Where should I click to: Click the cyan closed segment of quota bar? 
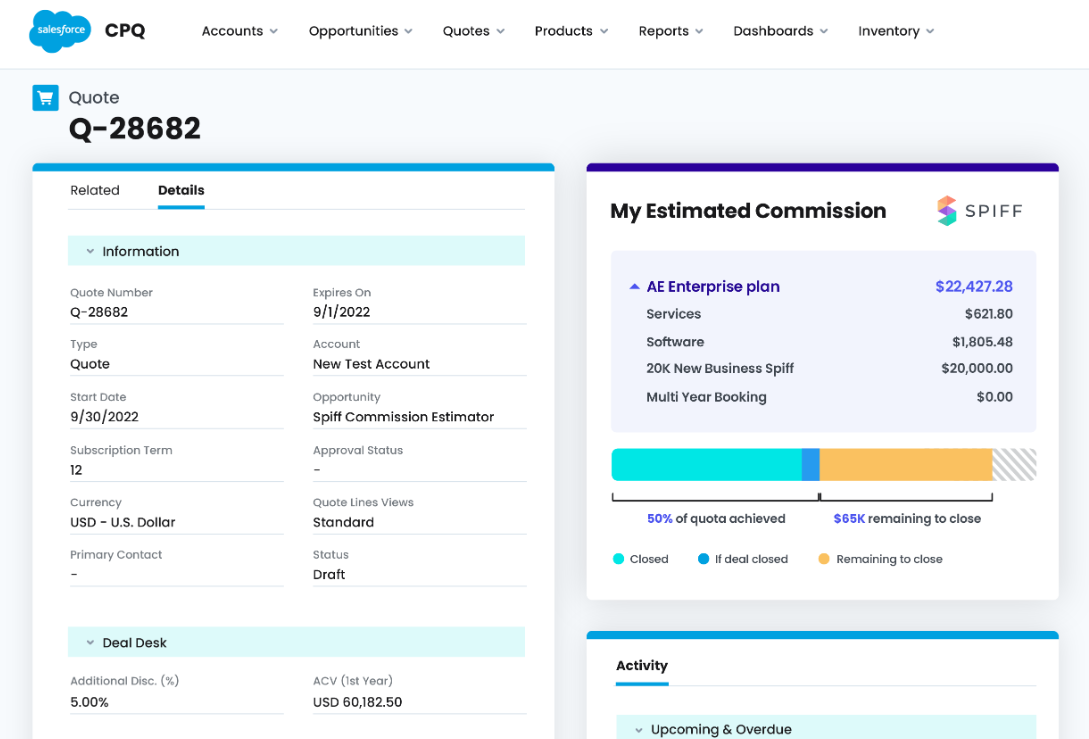coord(706,465)
